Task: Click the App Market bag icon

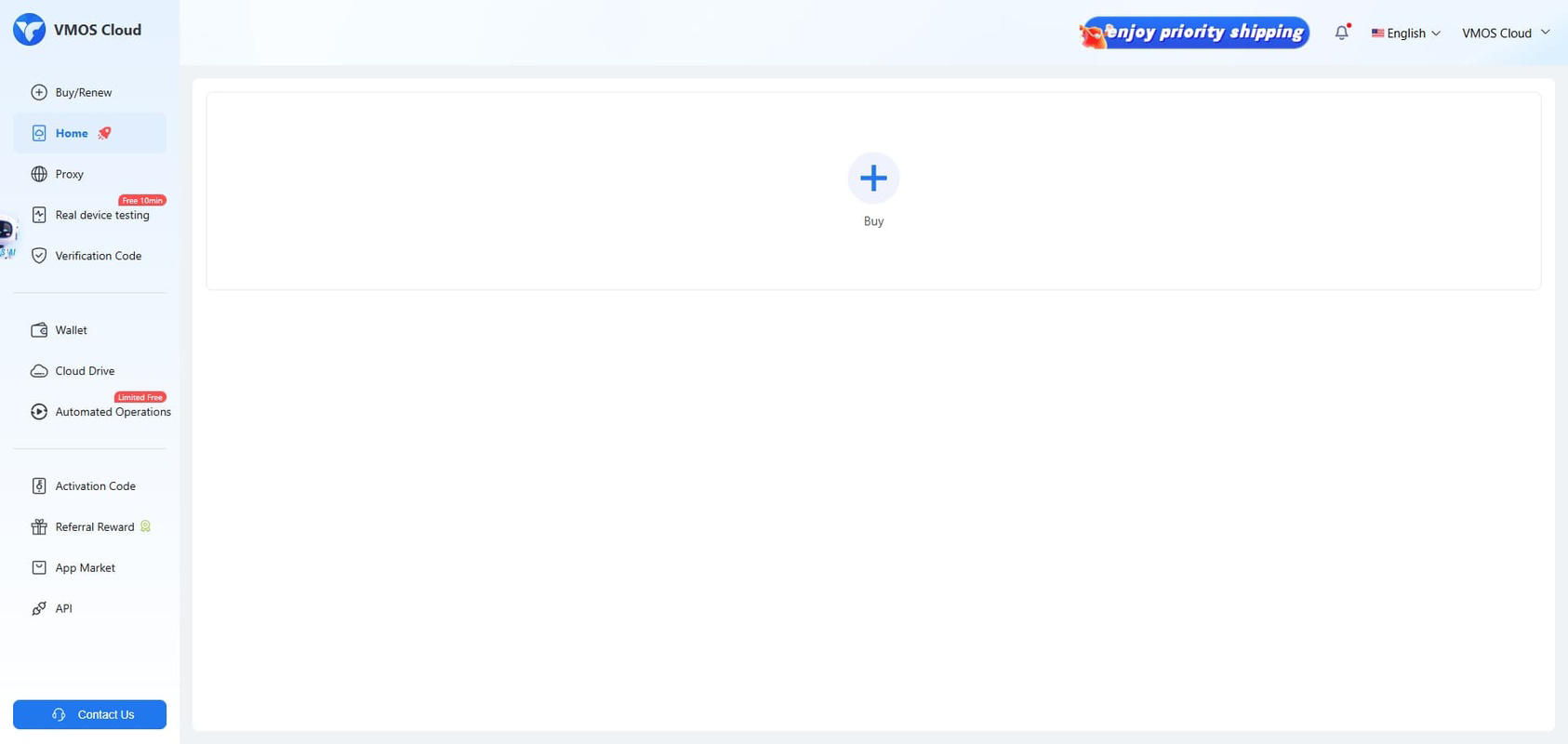Action: 39,568
